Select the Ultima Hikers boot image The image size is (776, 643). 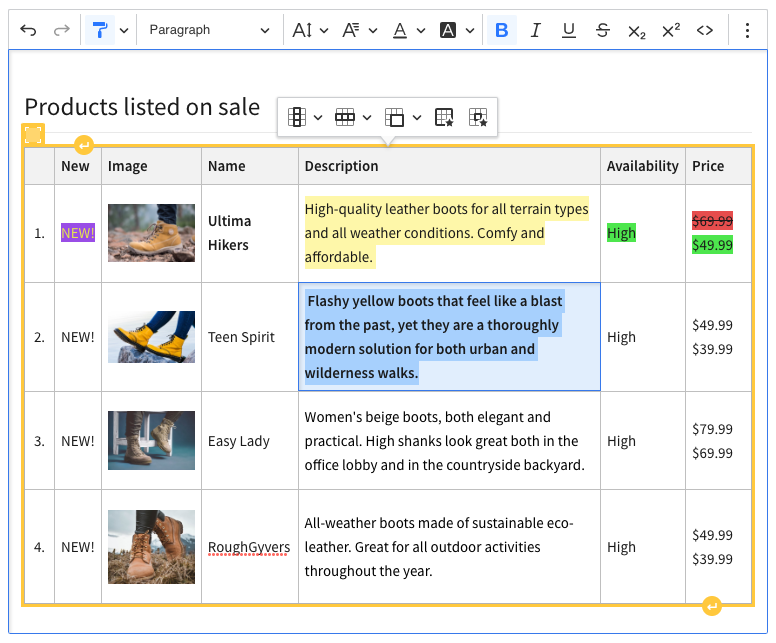151,233
